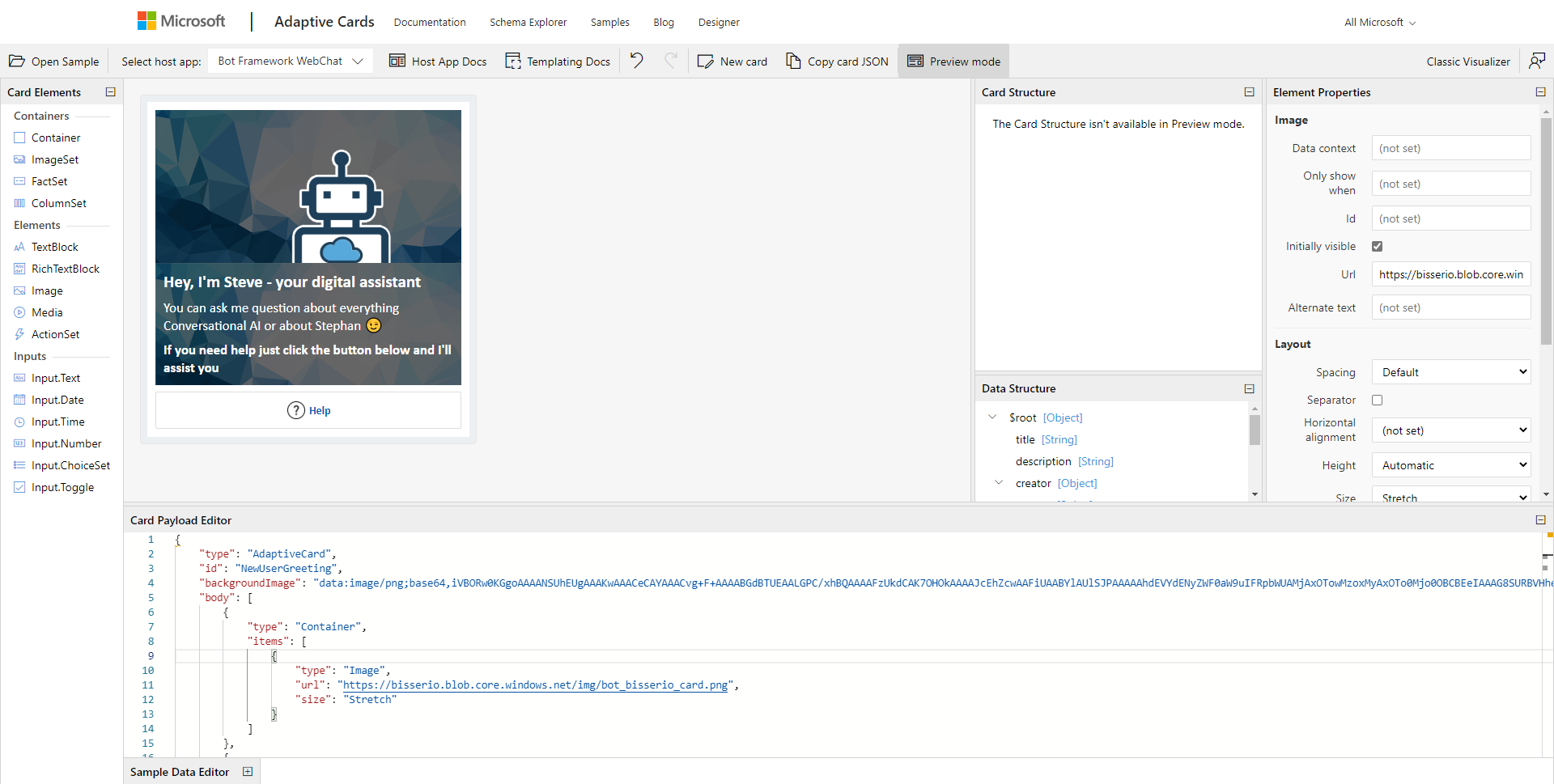Click the Data context input field
The image size is (1554, 784).
[1451, 148]
